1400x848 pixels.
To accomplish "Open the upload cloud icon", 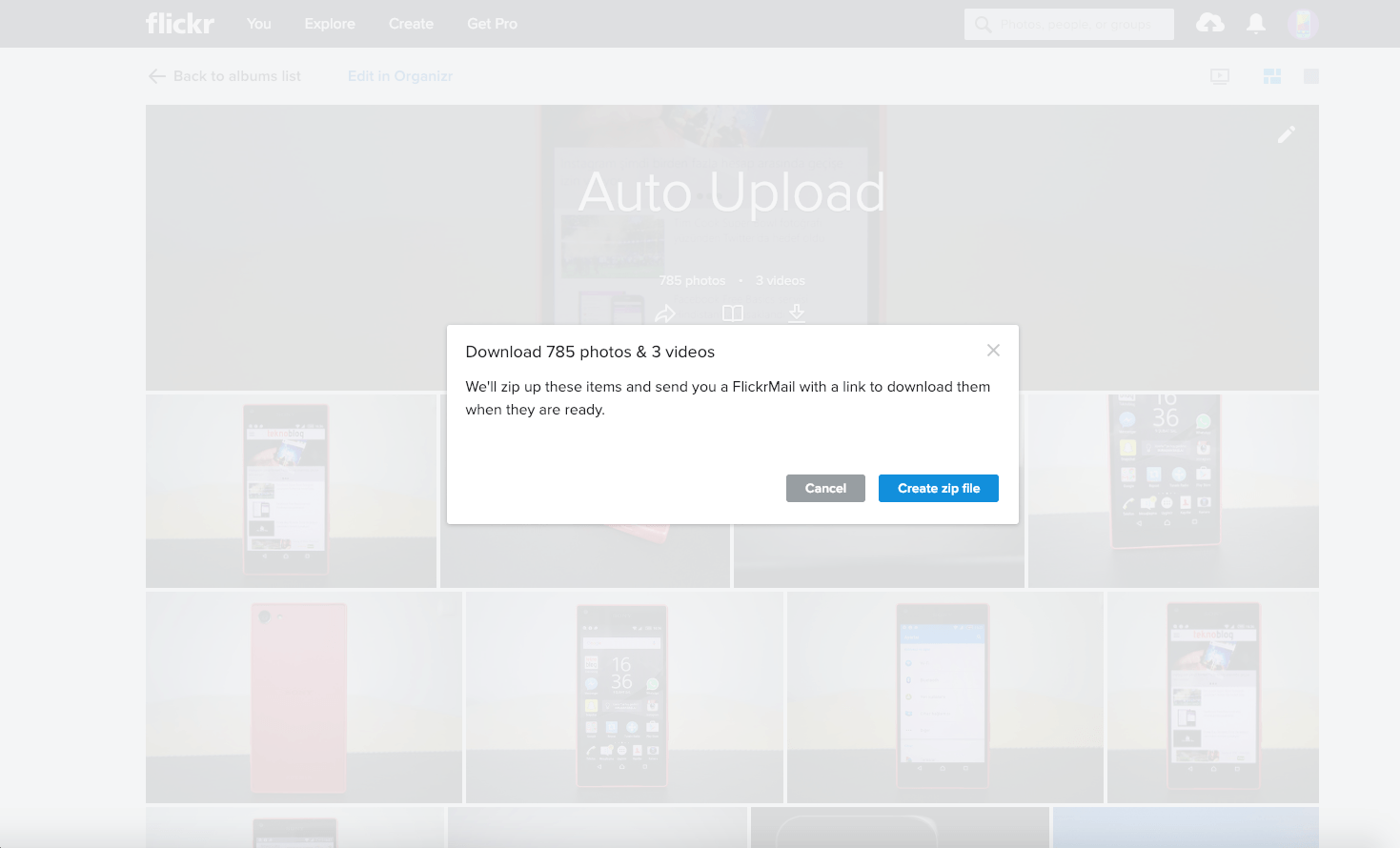I will [1209, 24].
